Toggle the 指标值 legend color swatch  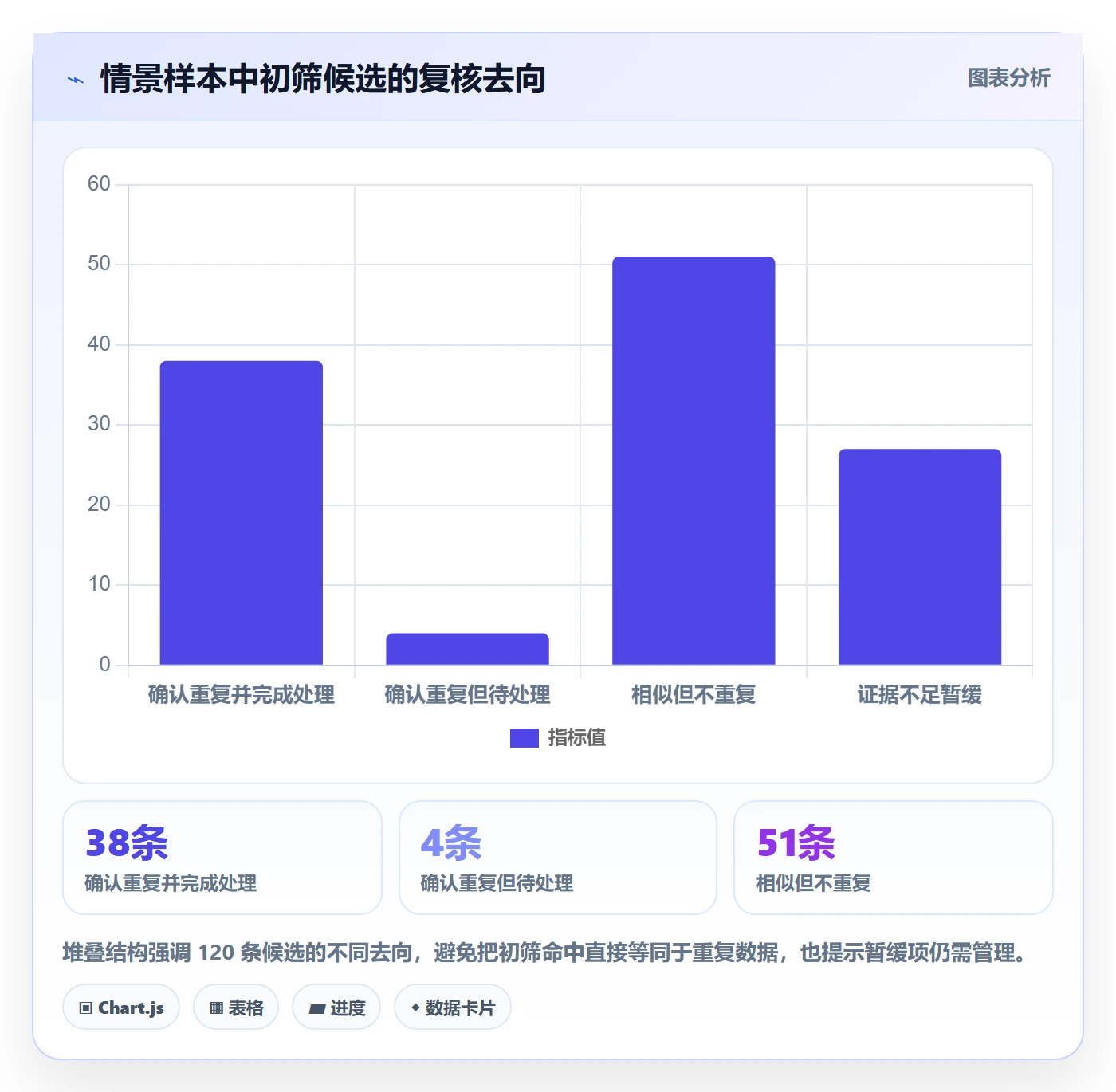click(x=524, y=738)
